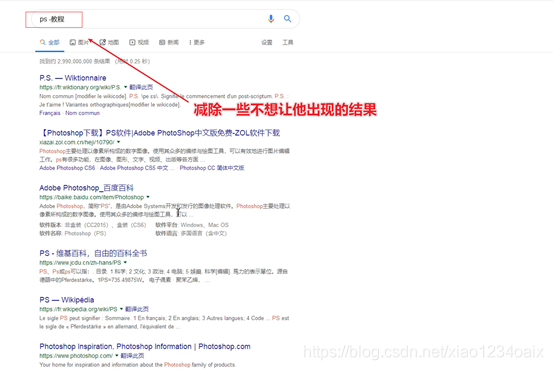Open 'Adobe Photoshop_百度百科' result

pos(86,188)
